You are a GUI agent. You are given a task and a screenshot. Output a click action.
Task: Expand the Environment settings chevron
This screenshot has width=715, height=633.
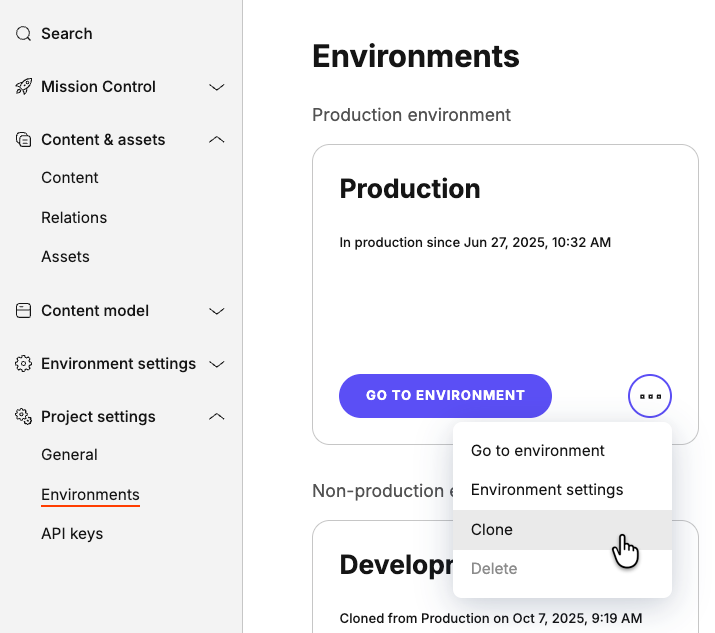(217, 364)
